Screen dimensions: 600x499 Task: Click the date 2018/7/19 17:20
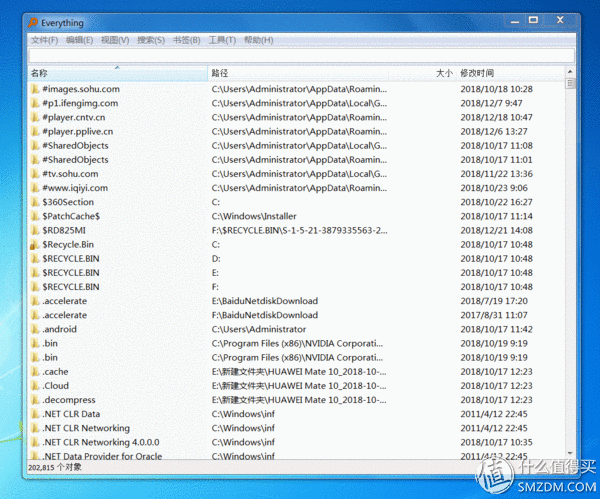(494, 302)
